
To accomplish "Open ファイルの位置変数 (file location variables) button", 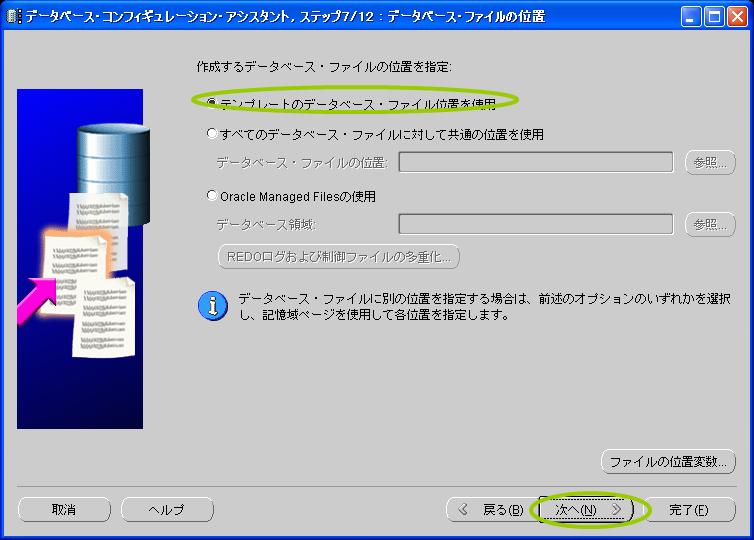I will point(668,462).
